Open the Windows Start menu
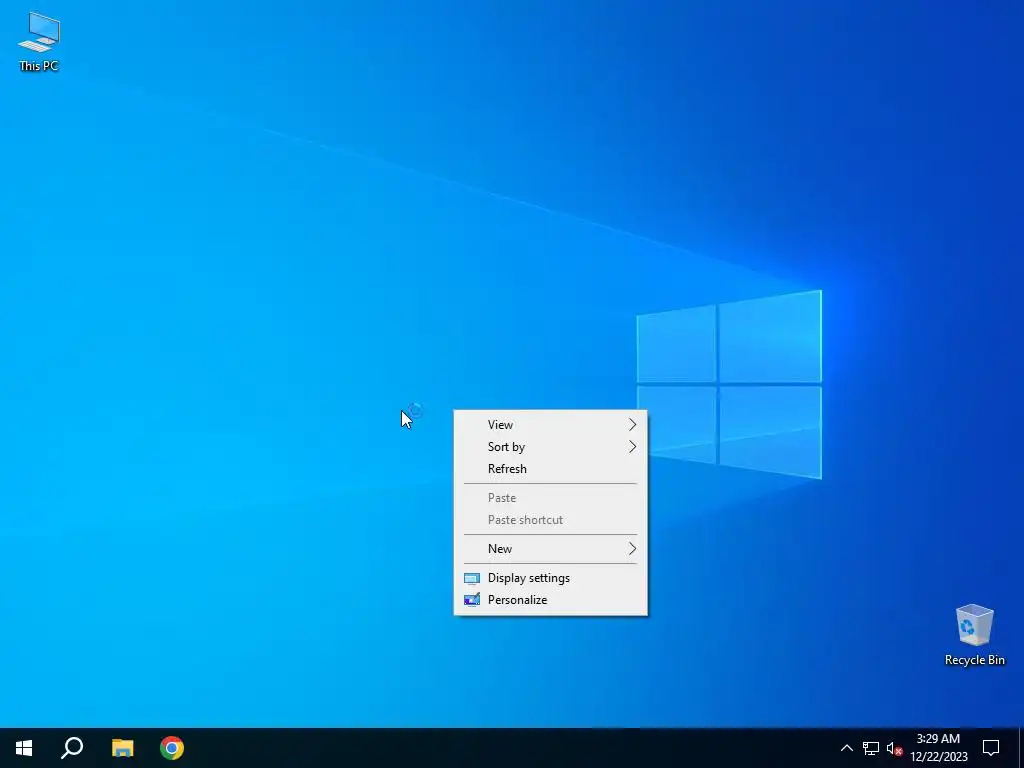Screen dimensions: 1024x768 click(x=24, y=748)
